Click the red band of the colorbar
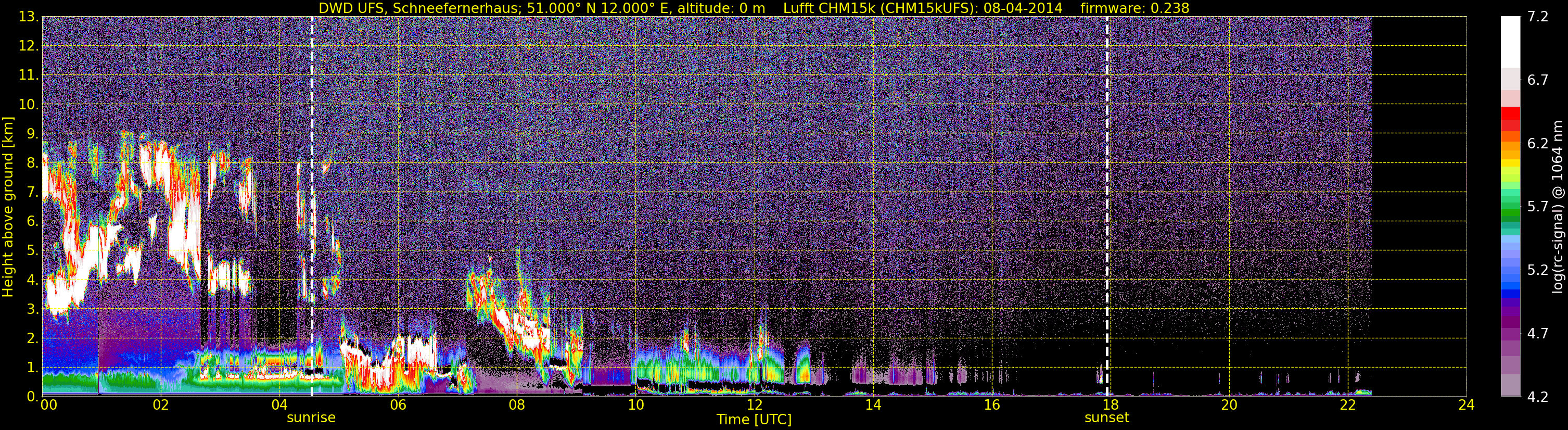Screen dimensions: 1568x430 1510,119
